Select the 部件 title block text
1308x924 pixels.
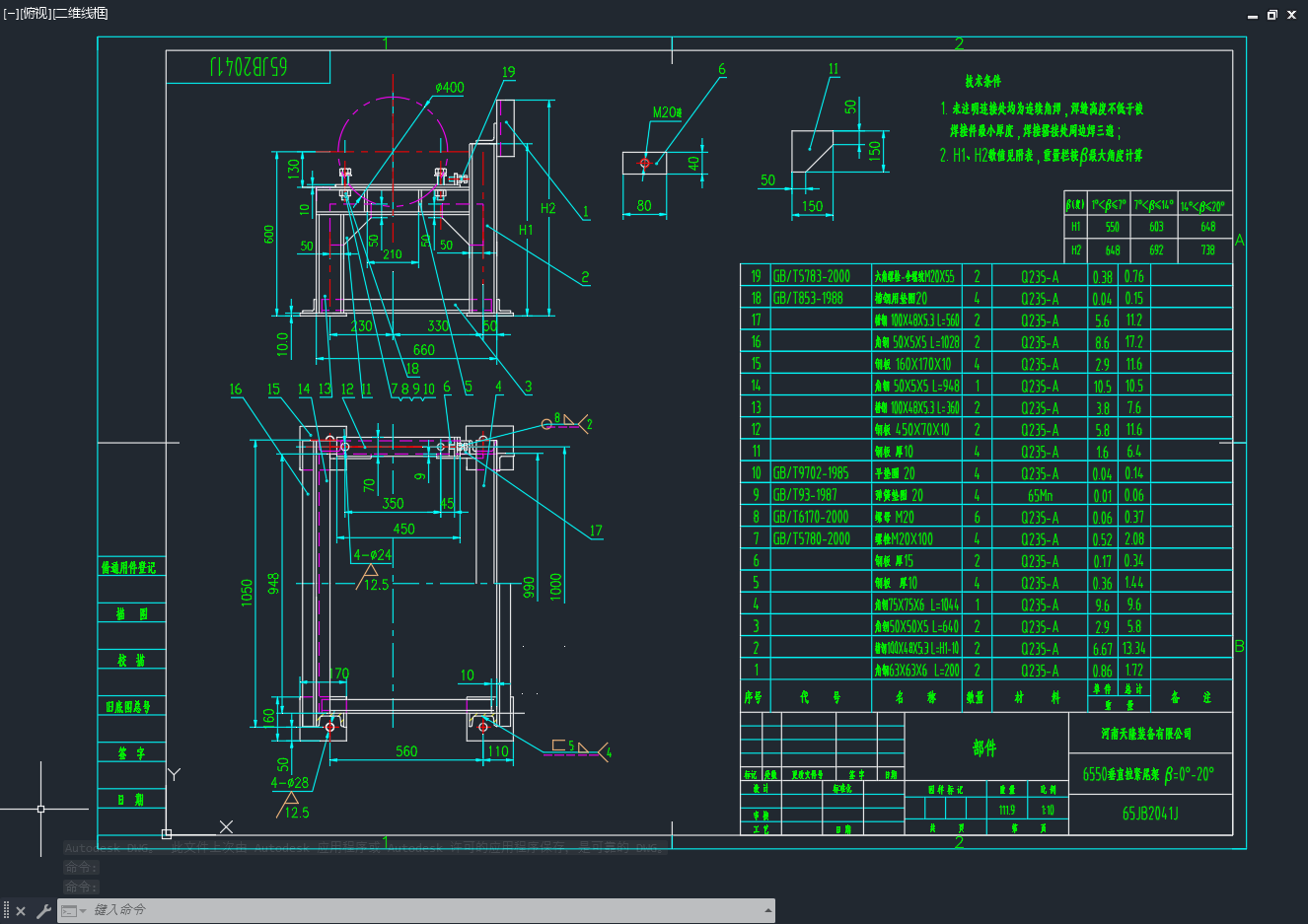coord(984,748)
